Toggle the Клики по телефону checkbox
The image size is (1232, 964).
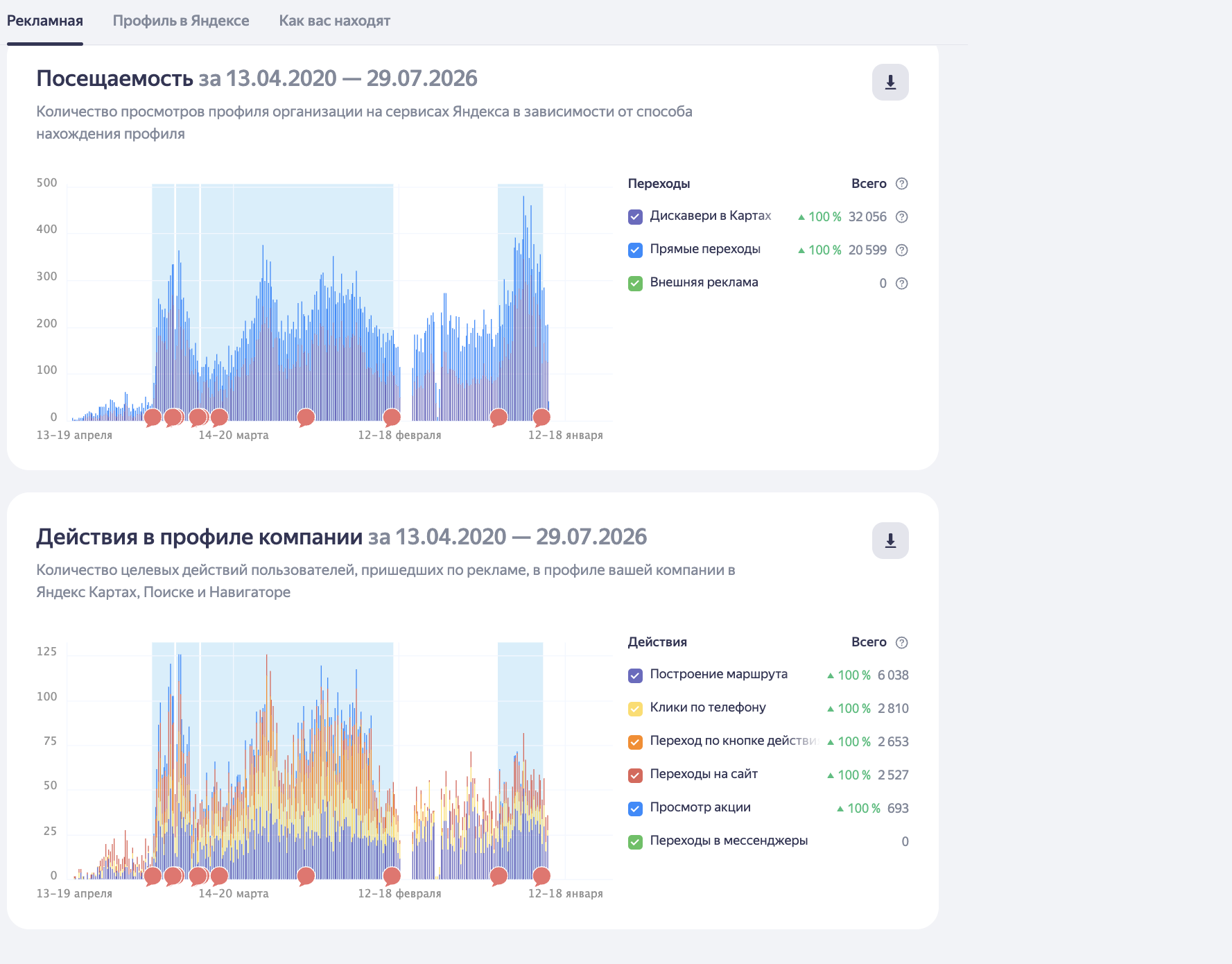pyautogui.click(x=635, y=709)
